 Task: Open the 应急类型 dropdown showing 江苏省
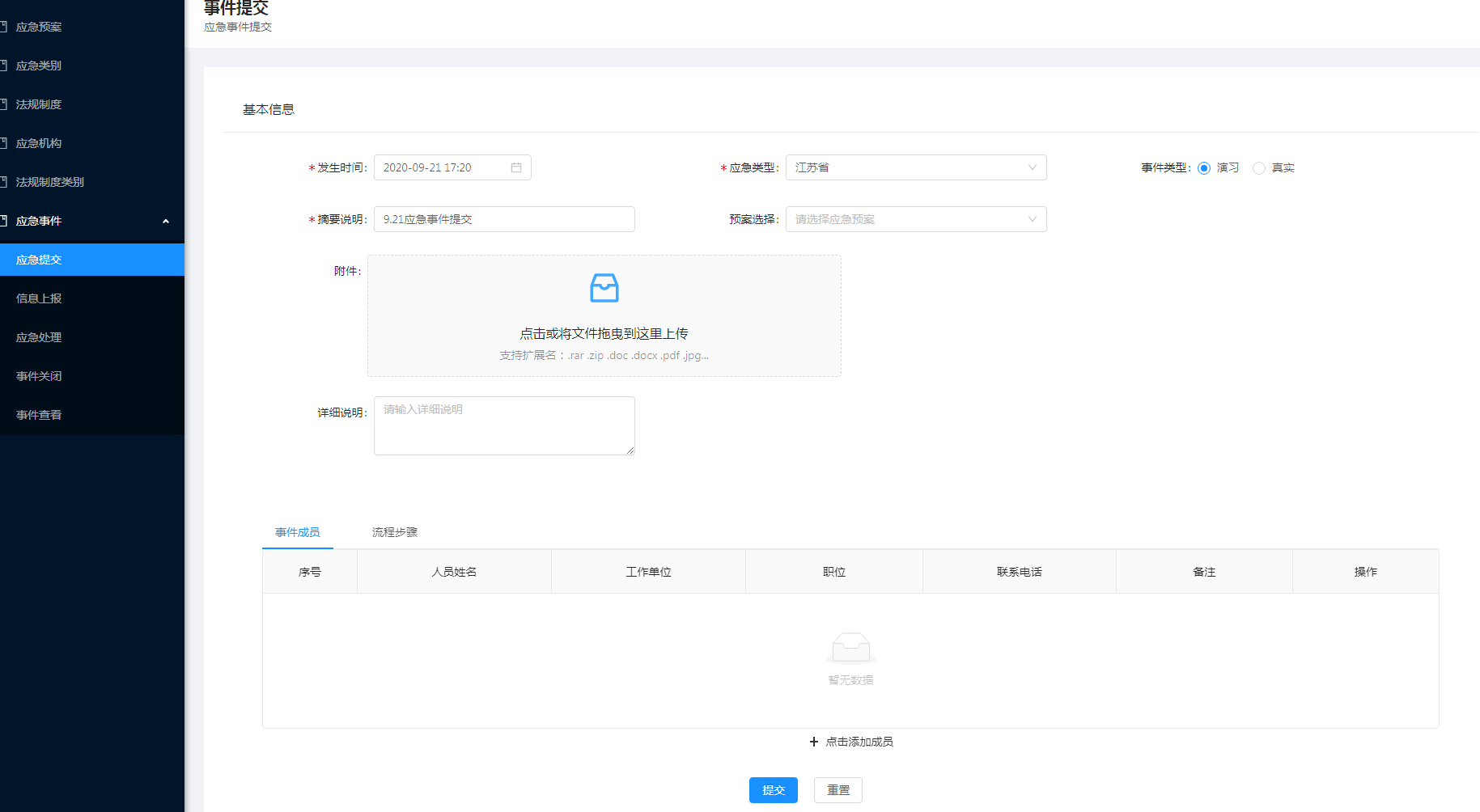point(916,167)
